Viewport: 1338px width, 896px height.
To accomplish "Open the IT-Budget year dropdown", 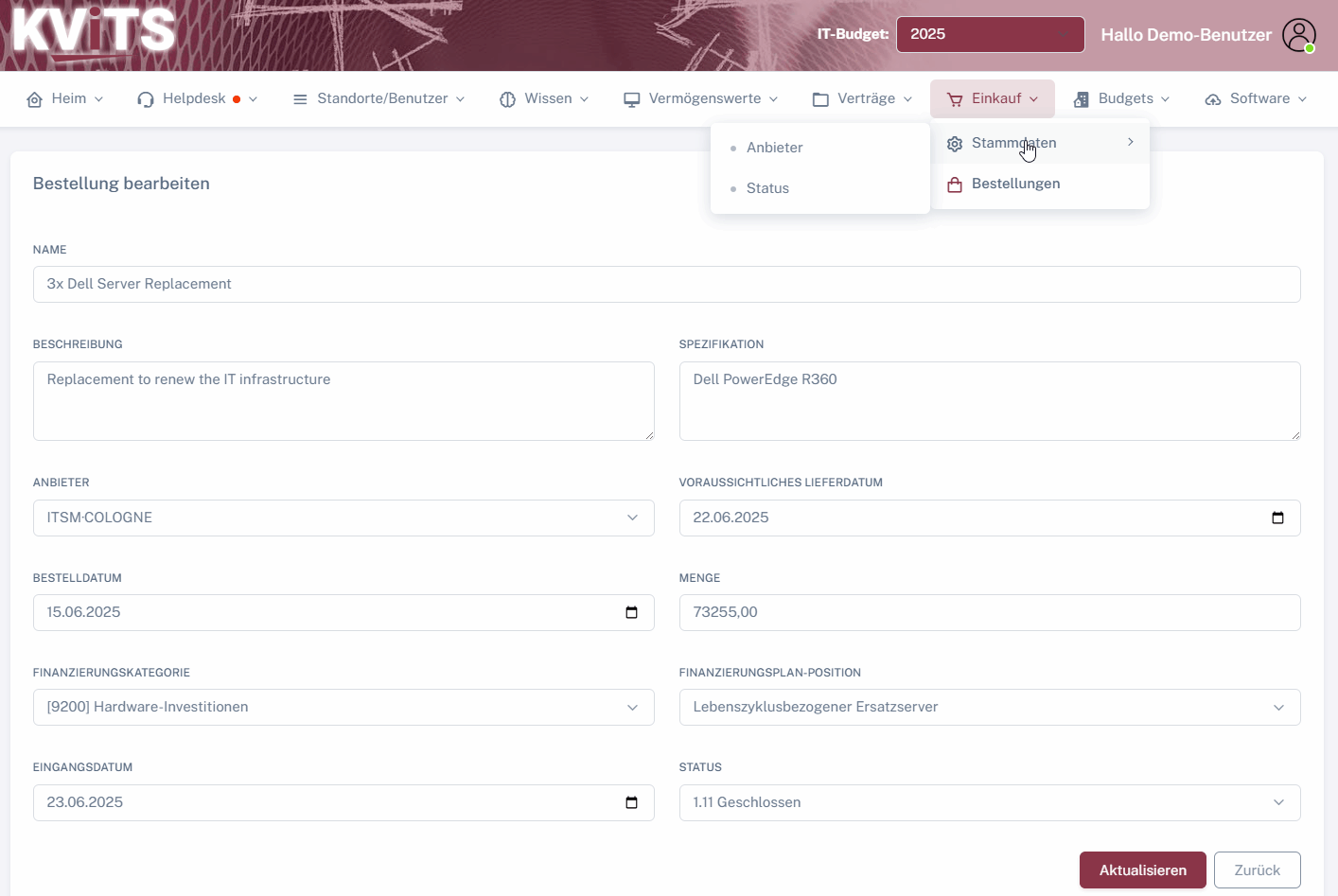I will click(x=990, y=34).
